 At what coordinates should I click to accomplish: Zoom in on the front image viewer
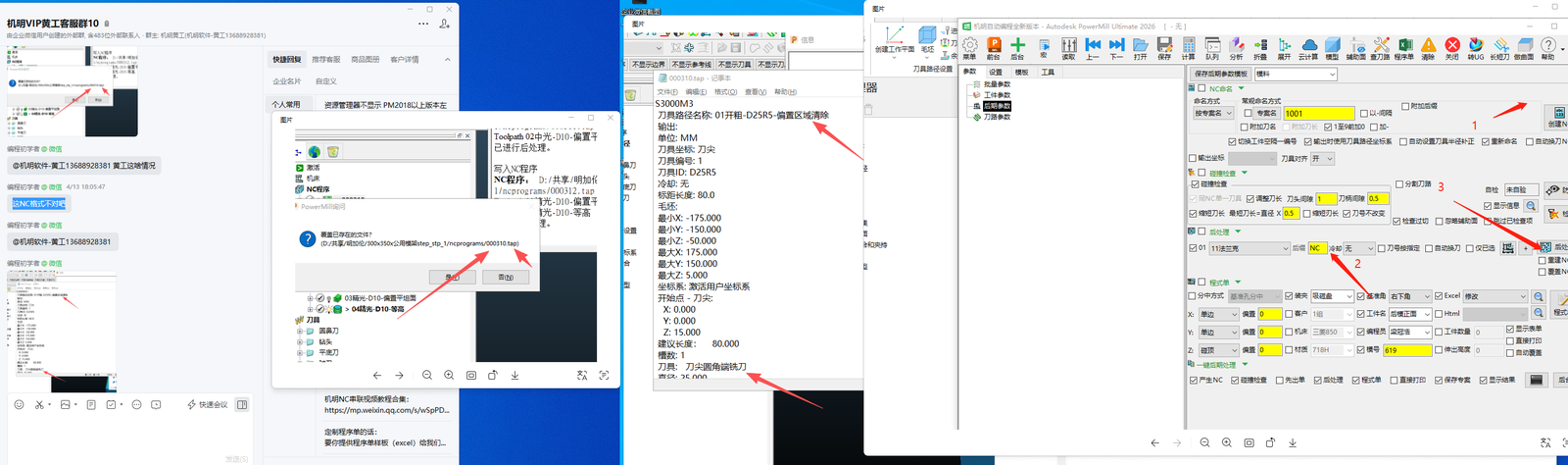449,375
